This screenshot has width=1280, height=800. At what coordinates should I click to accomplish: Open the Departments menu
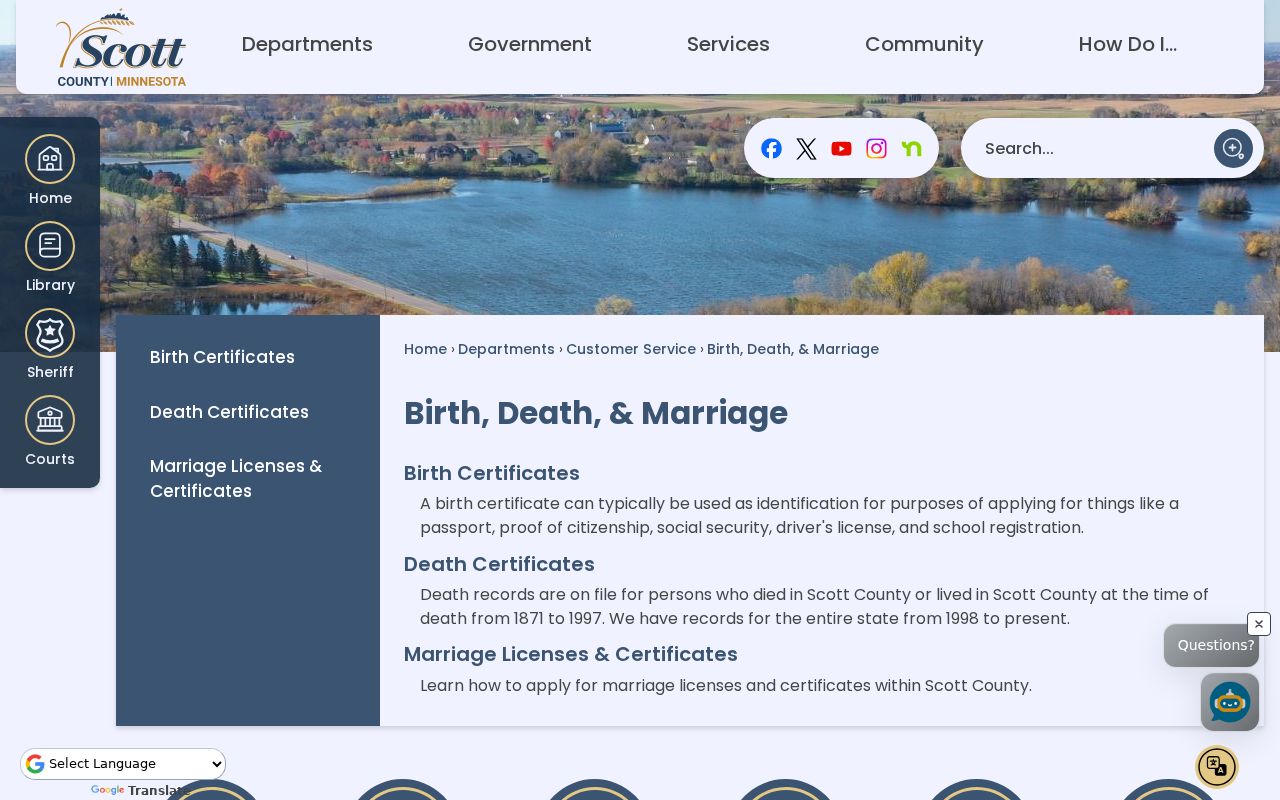(307, 44)
